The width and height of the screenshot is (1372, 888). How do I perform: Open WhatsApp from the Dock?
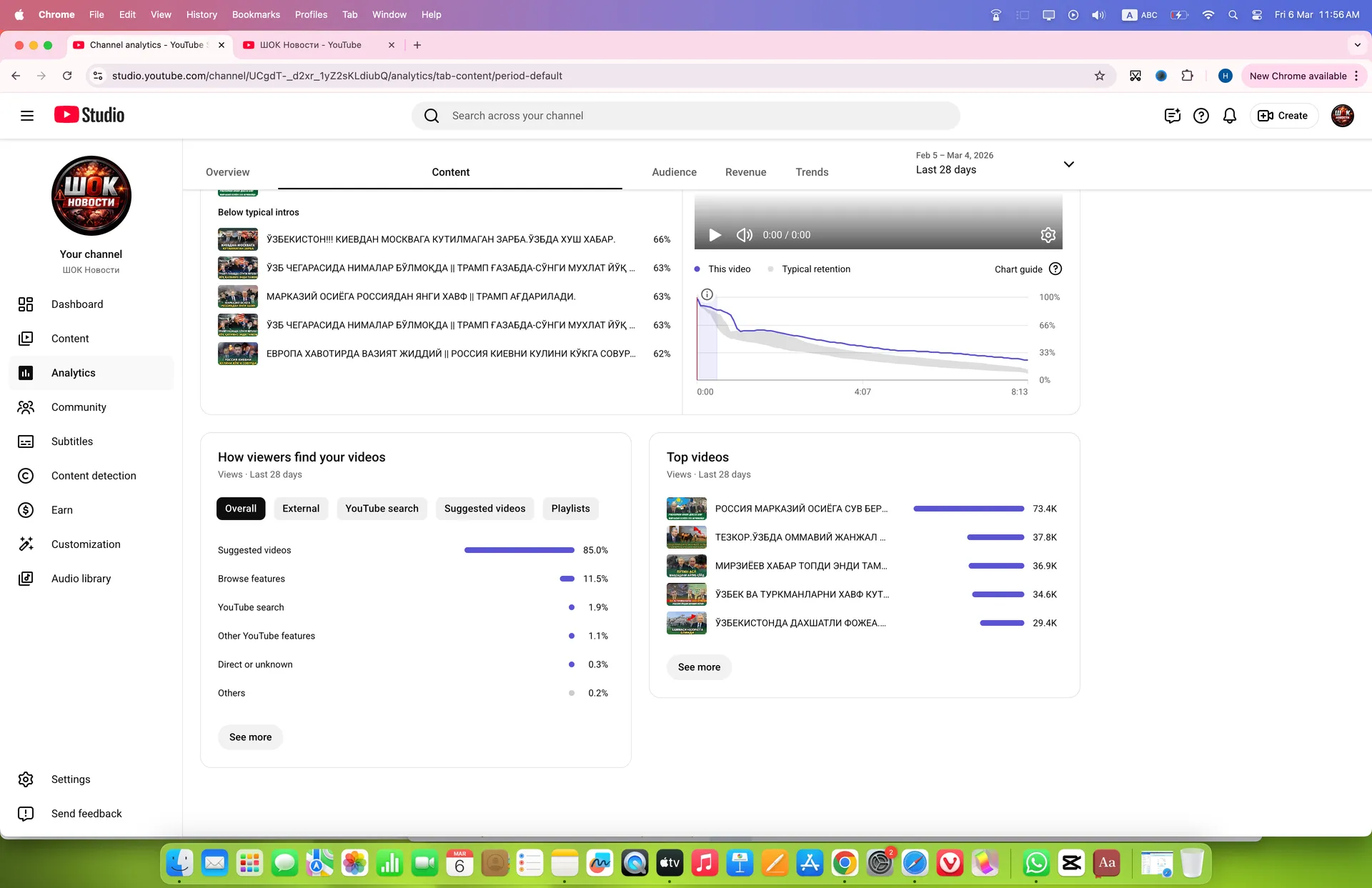[x=1036, y=864]
